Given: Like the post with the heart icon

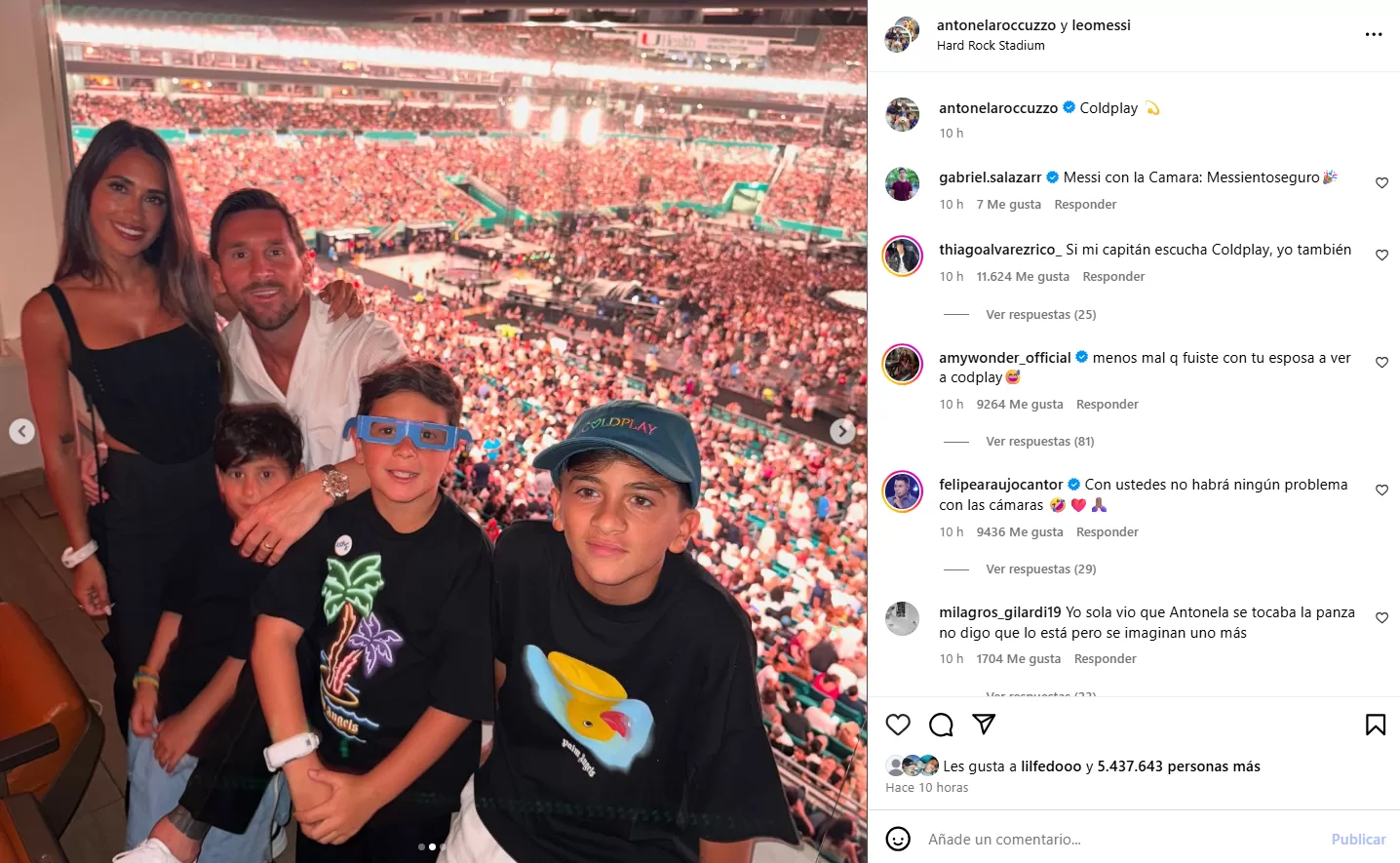Looking at the screenshot, I should (898, 725).
